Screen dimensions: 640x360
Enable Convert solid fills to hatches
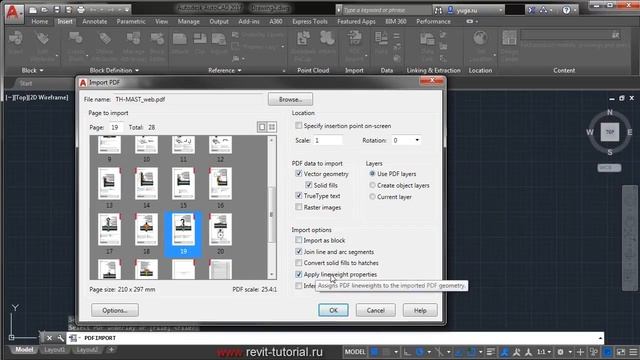[299, 263]
